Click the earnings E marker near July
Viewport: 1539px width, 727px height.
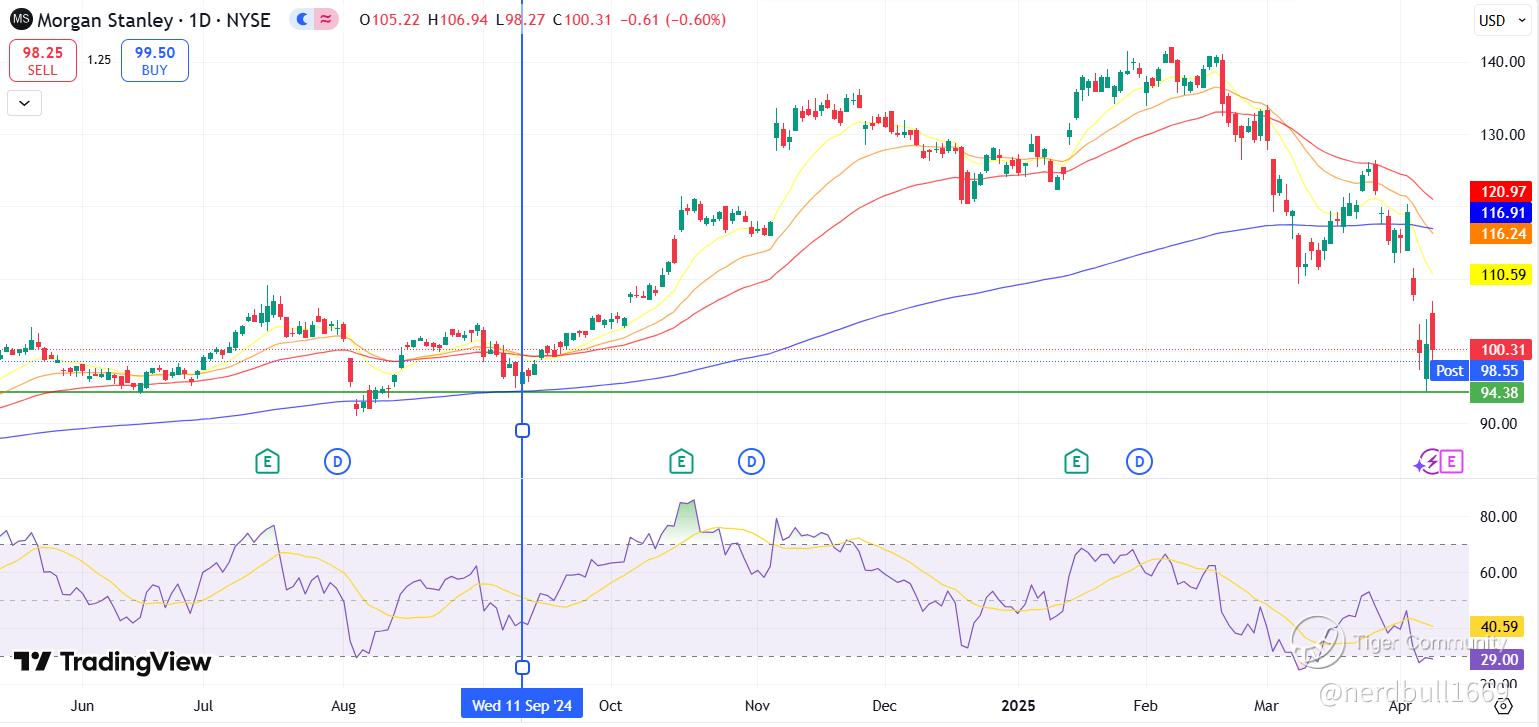[x=266, y=461]
